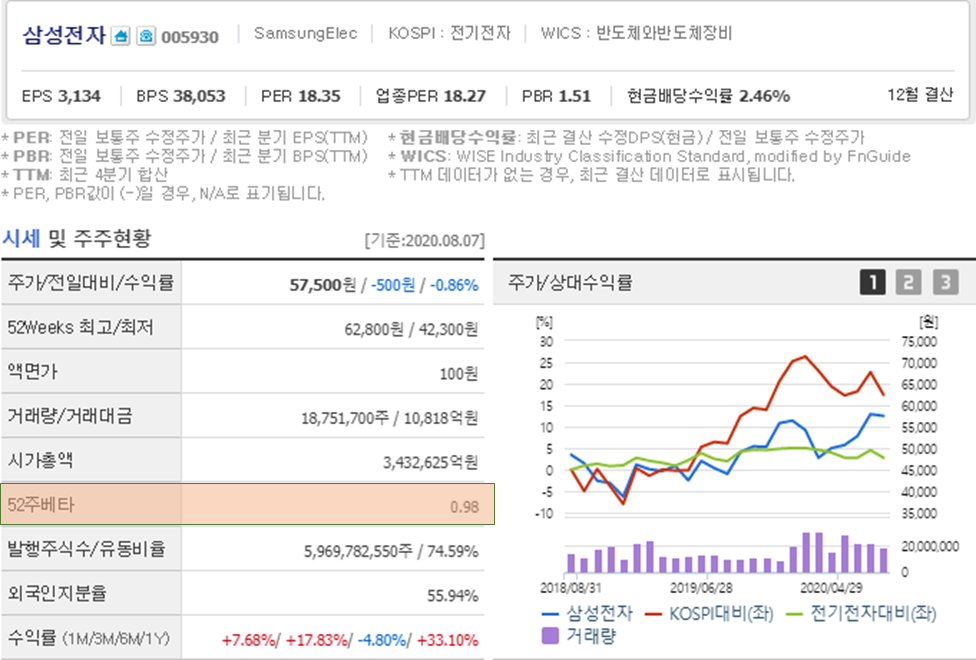
Task: Select the 18,751,700주 / 10,818억원 cell
Action: [x=390, y=418]
